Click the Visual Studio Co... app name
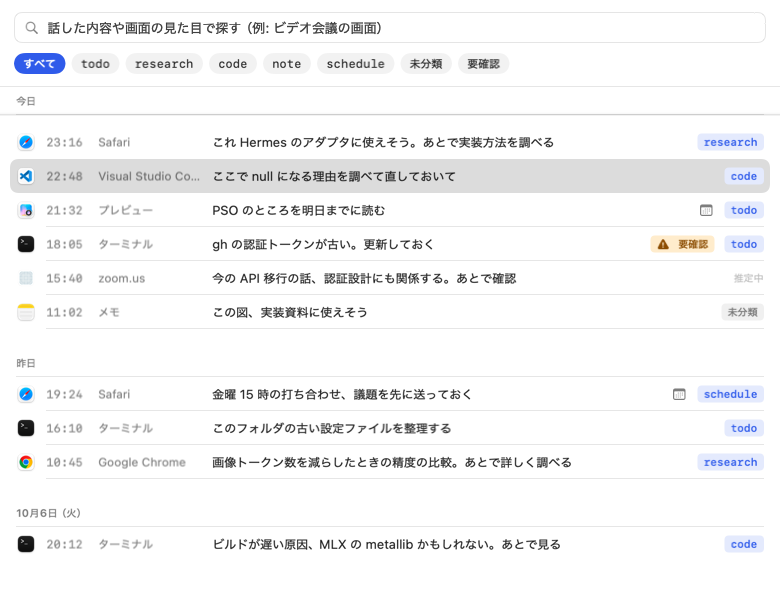The height and width of the screenshot is (600, 780). pos(149,176)
